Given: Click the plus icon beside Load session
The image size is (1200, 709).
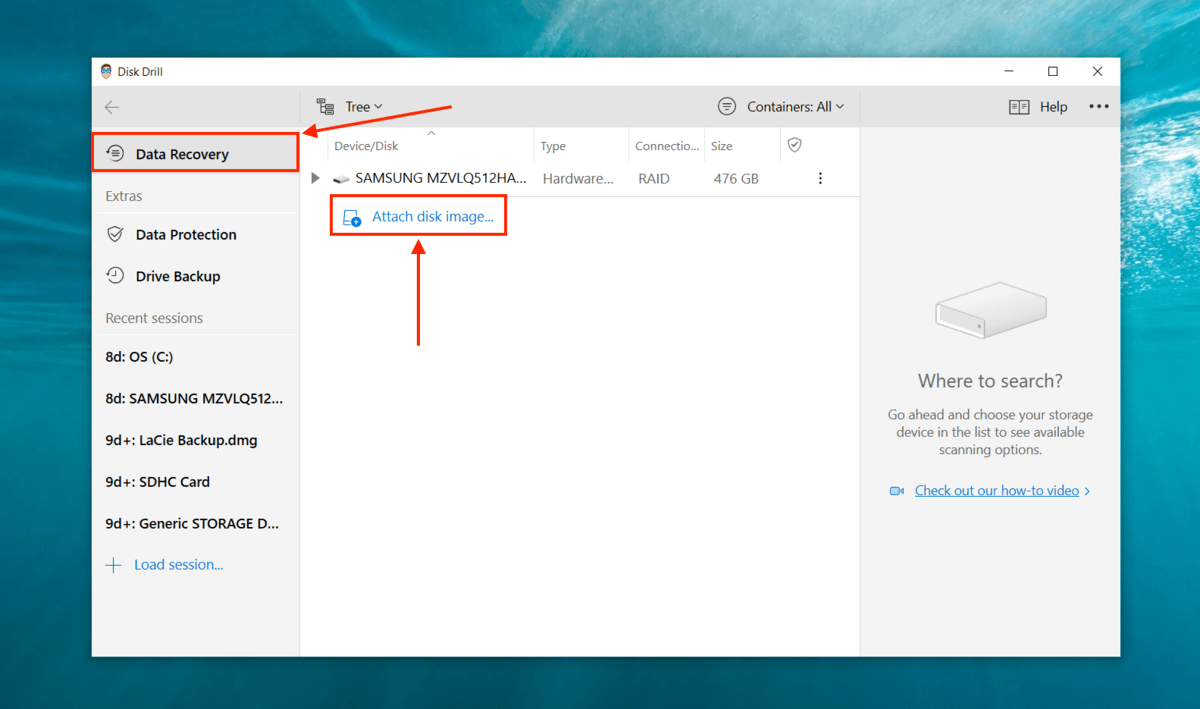Looking at the screenshot, I should pyautogui.click(x=114, y=565).
